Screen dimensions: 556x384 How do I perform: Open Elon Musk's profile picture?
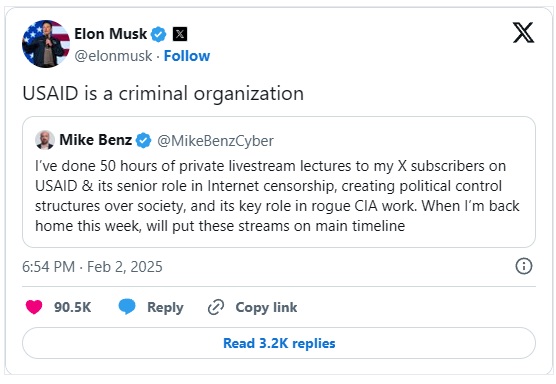(x=46, y=44)
